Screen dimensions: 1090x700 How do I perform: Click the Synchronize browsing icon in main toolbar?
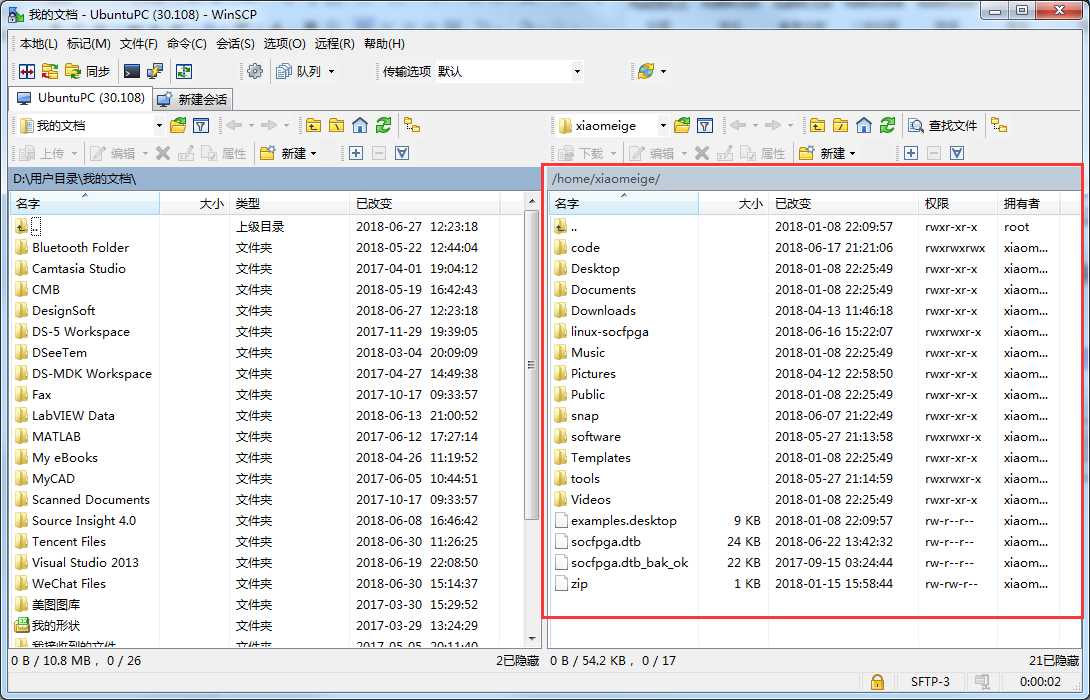click(x=49, y=72)
